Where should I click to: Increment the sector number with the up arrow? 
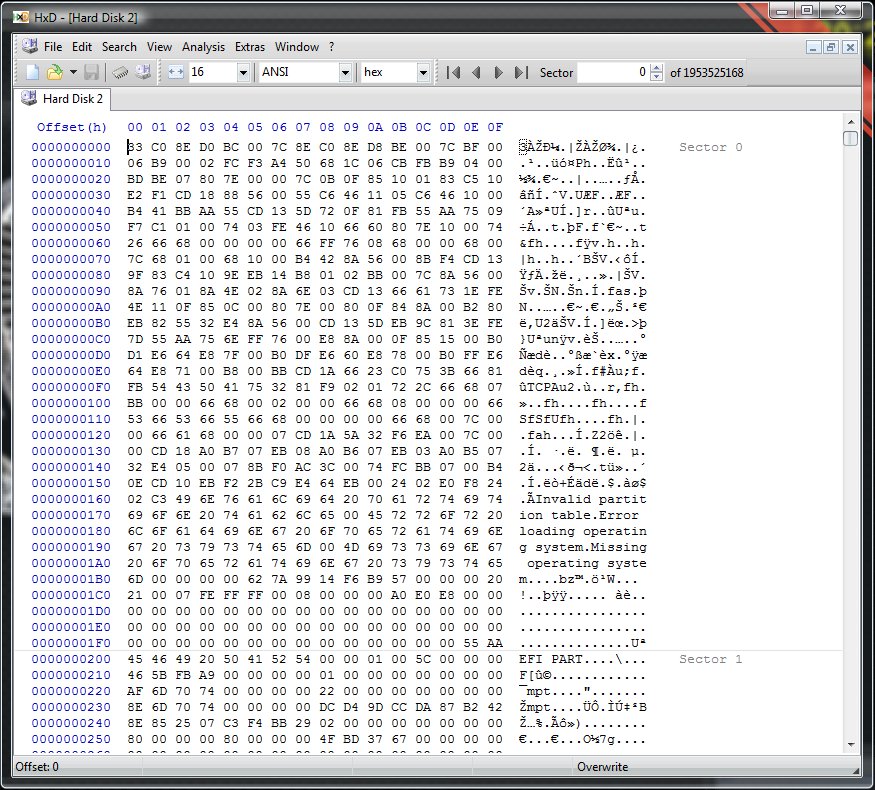pos(657,68)
